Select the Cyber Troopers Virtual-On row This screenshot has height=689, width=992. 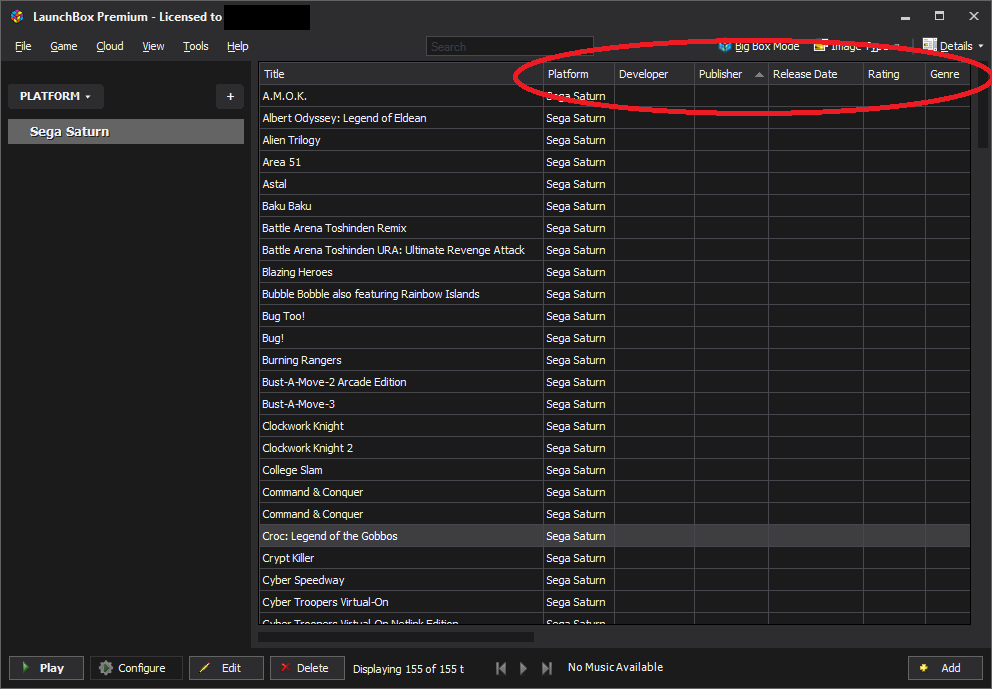[614, 602]
